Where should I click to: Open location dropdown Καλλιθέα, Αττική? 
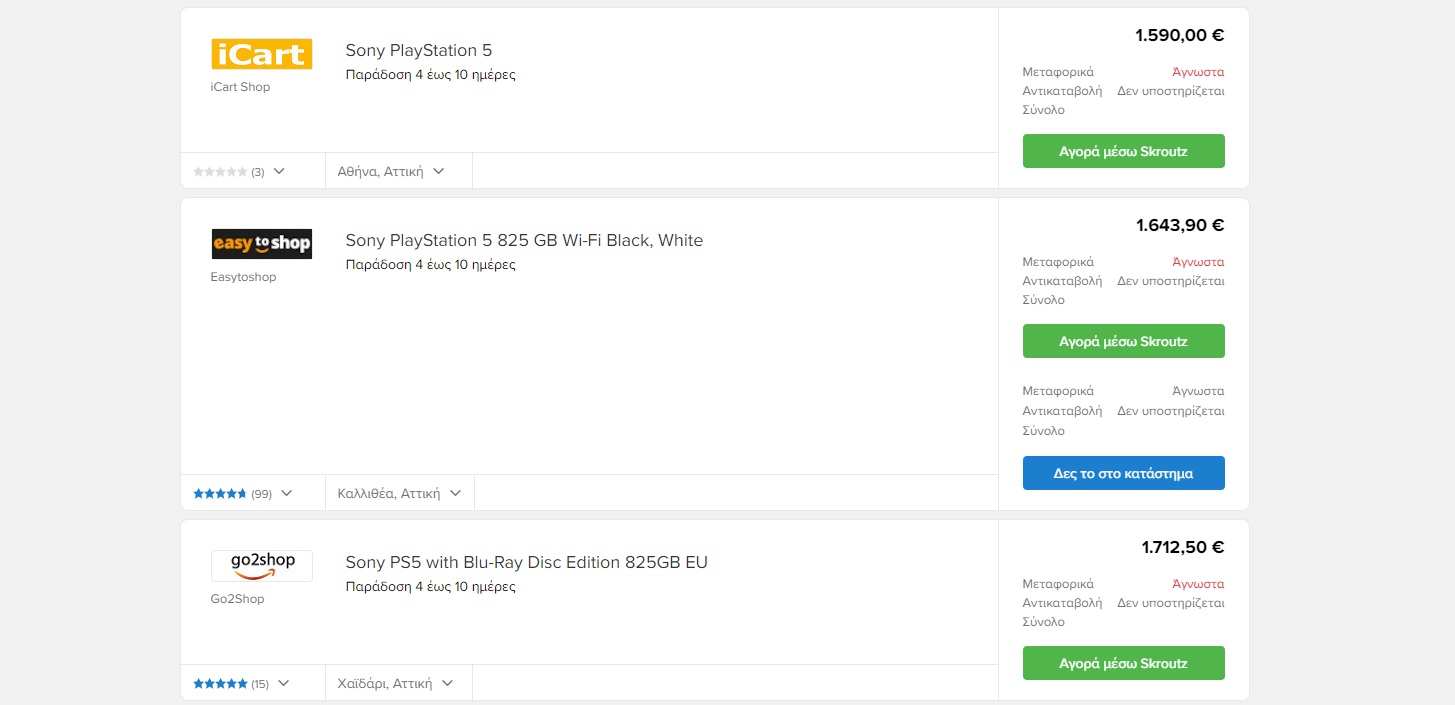click(x=399, y=493)
